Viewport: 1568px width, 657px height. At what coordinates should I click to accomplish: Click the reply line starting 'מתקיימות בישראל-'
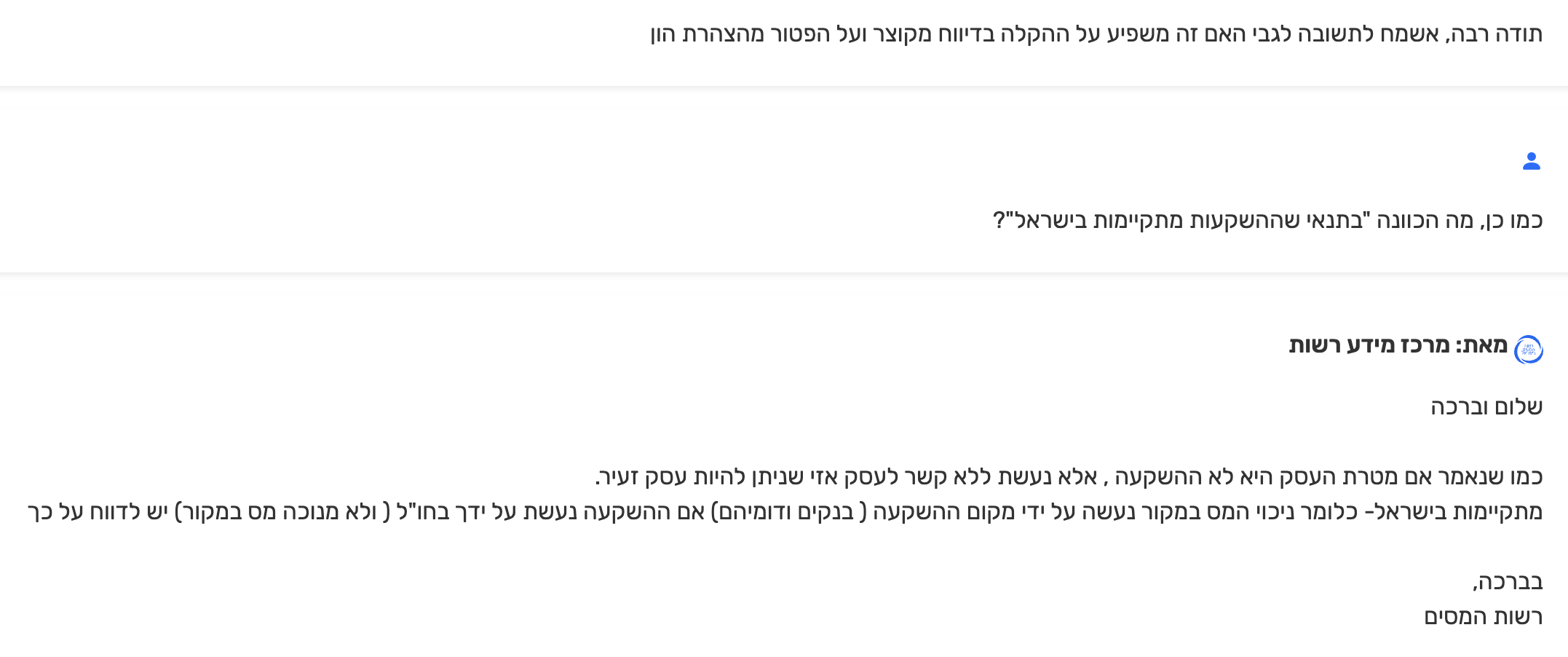click(785, 512)
